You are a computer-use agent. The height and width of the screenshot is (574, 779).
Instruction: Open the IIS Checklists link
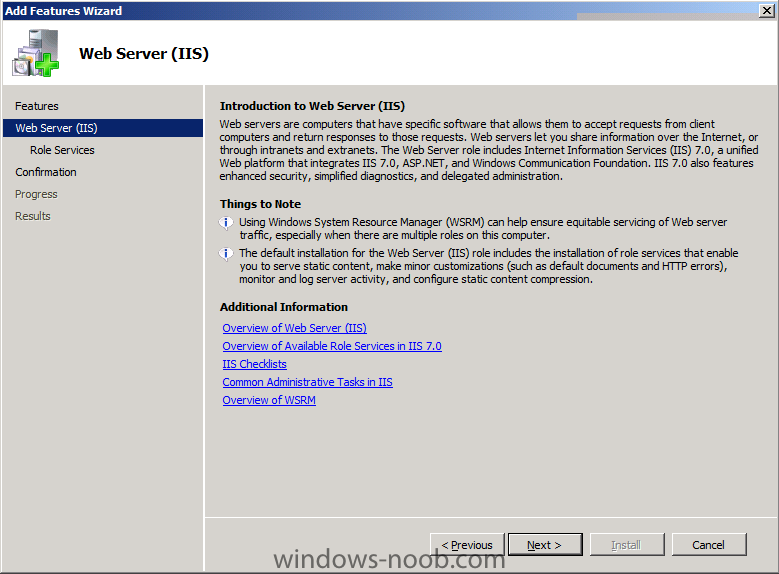pyautogui.click(x=254, y=364)
